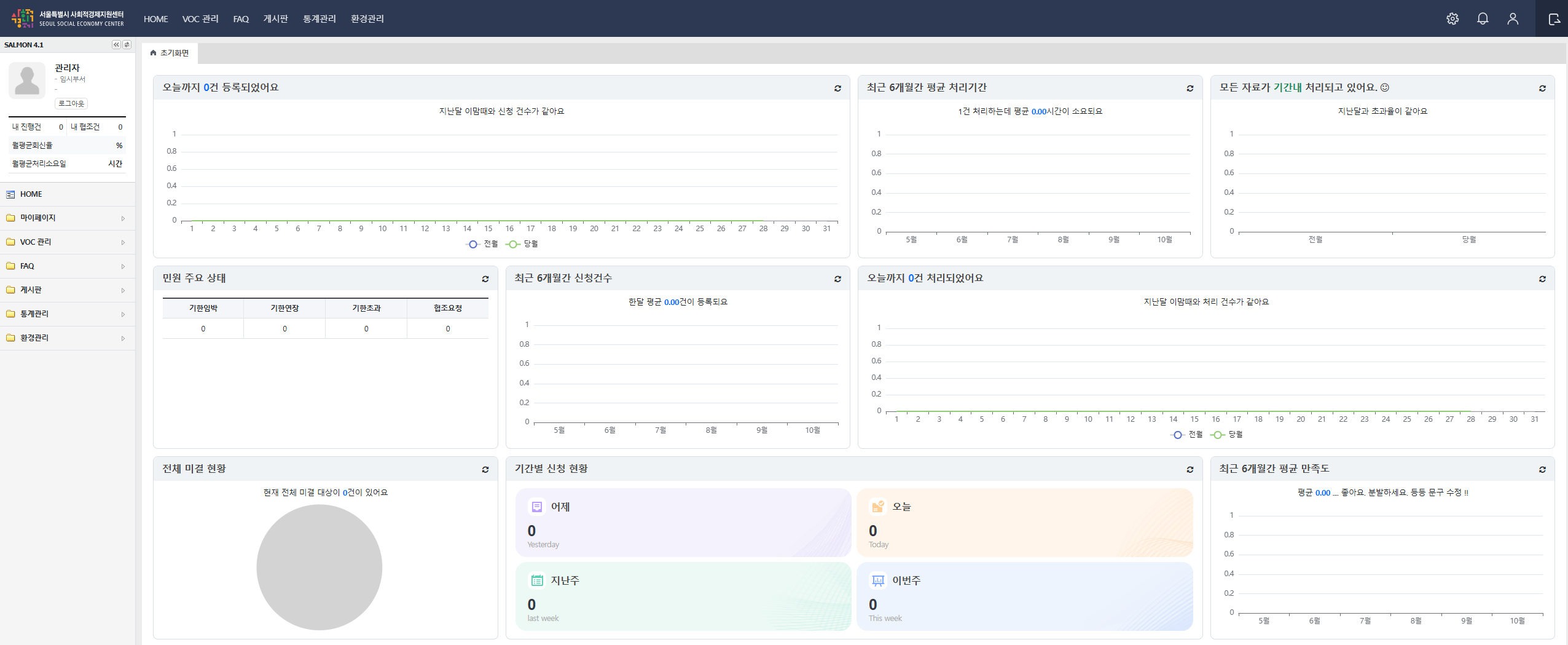Image resolution: width=1568 pixels, height=645 pixels.
Task: Refresh the 최근 6개월간 평균 만족도 chart
Action: [x=1542, y=470]
